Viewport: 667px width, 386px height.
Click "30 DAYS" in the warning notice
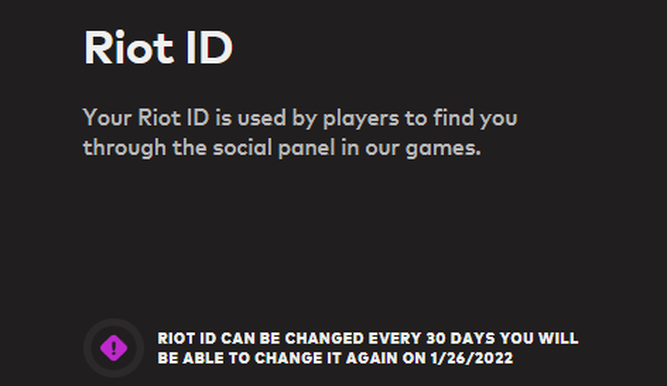(460, 338)
